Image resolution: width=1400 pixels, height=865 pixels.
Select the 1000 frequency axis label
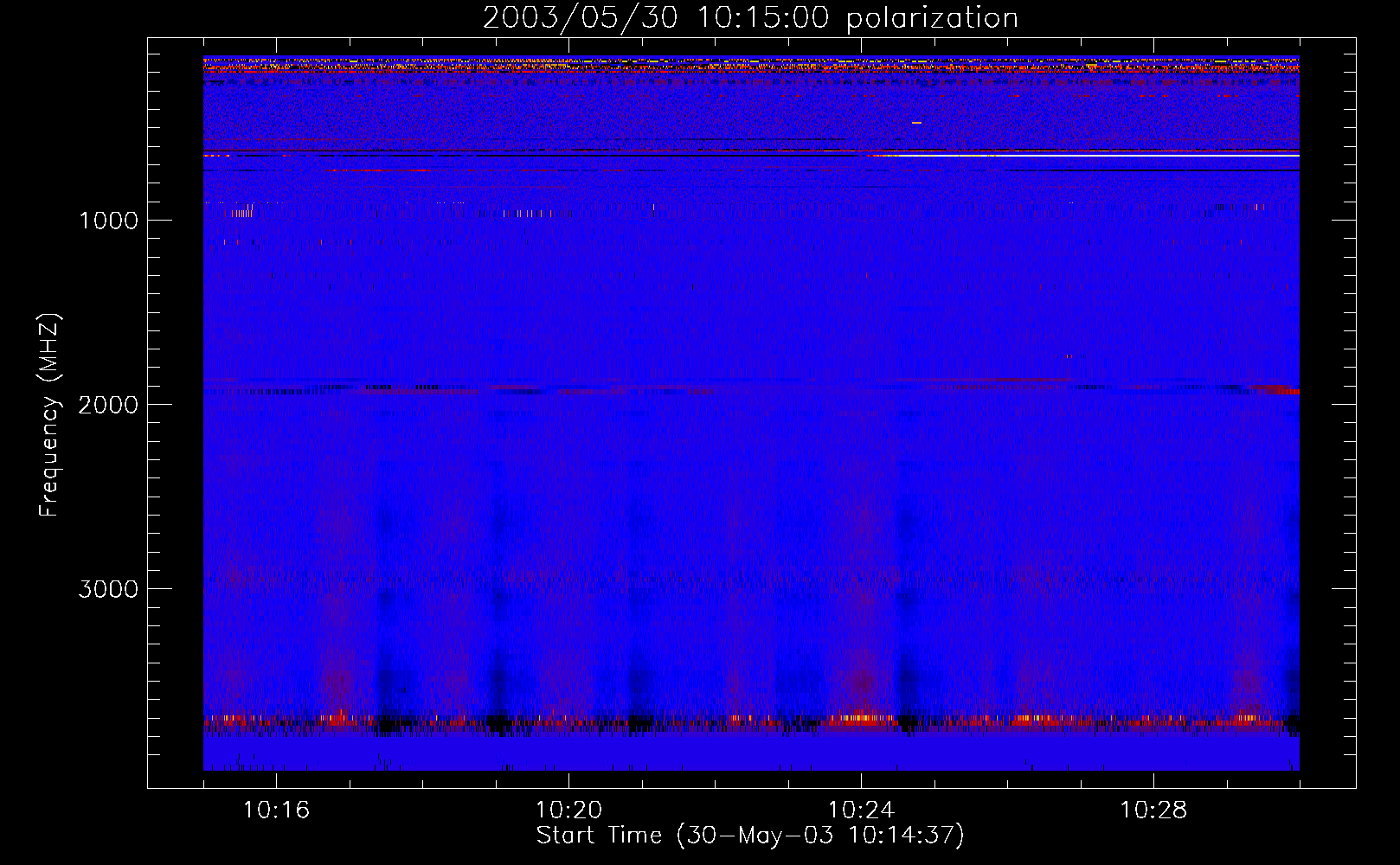pyautogui.click(x=109, y=221)
